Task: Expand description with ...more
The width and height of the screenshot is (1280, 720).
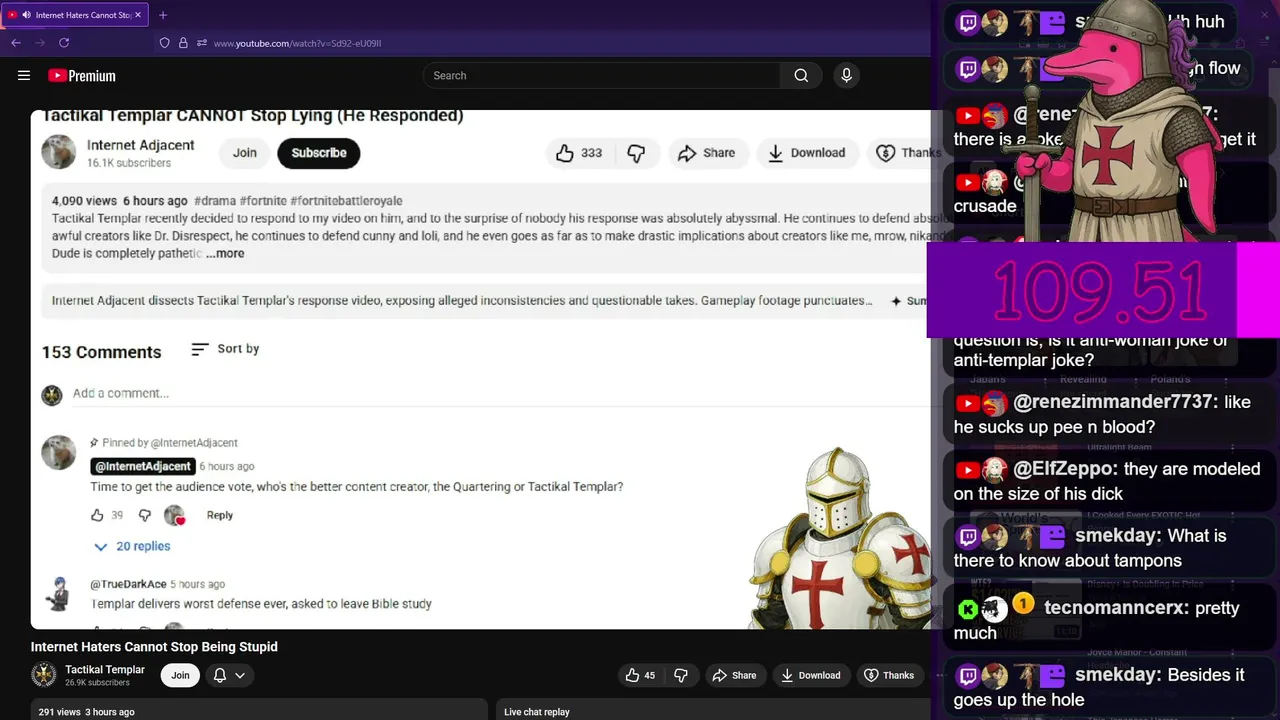Action: tap(225, 254)
